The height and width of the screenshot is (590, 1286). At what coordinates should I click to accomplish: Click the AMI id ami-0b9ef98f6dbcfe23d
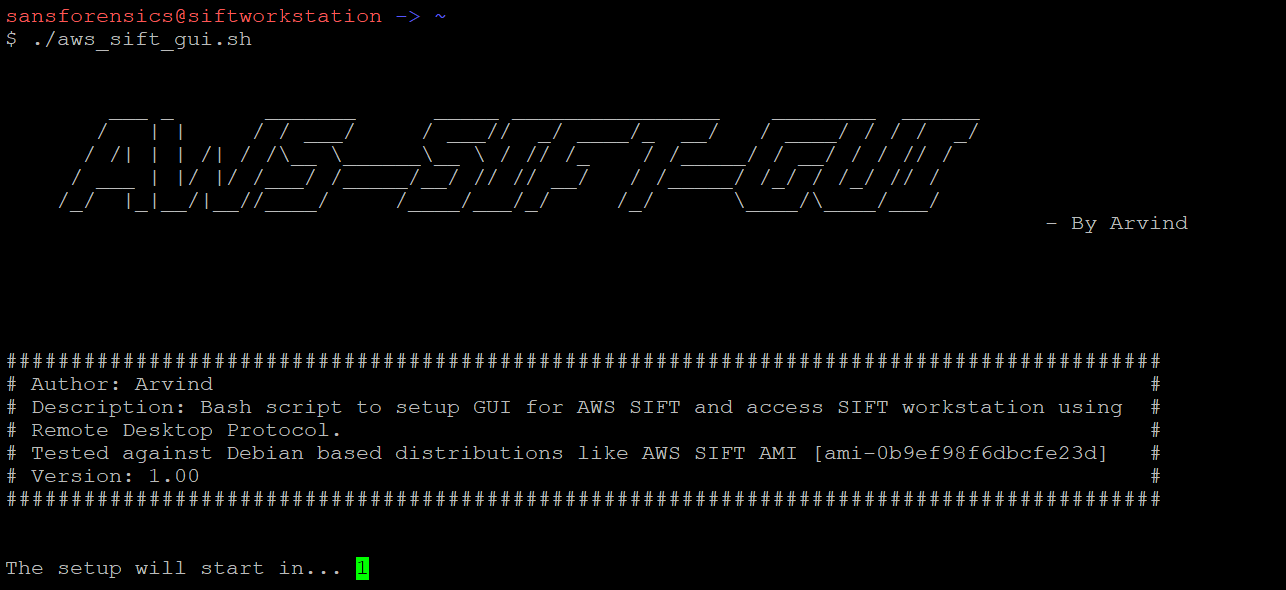point(961,453)
